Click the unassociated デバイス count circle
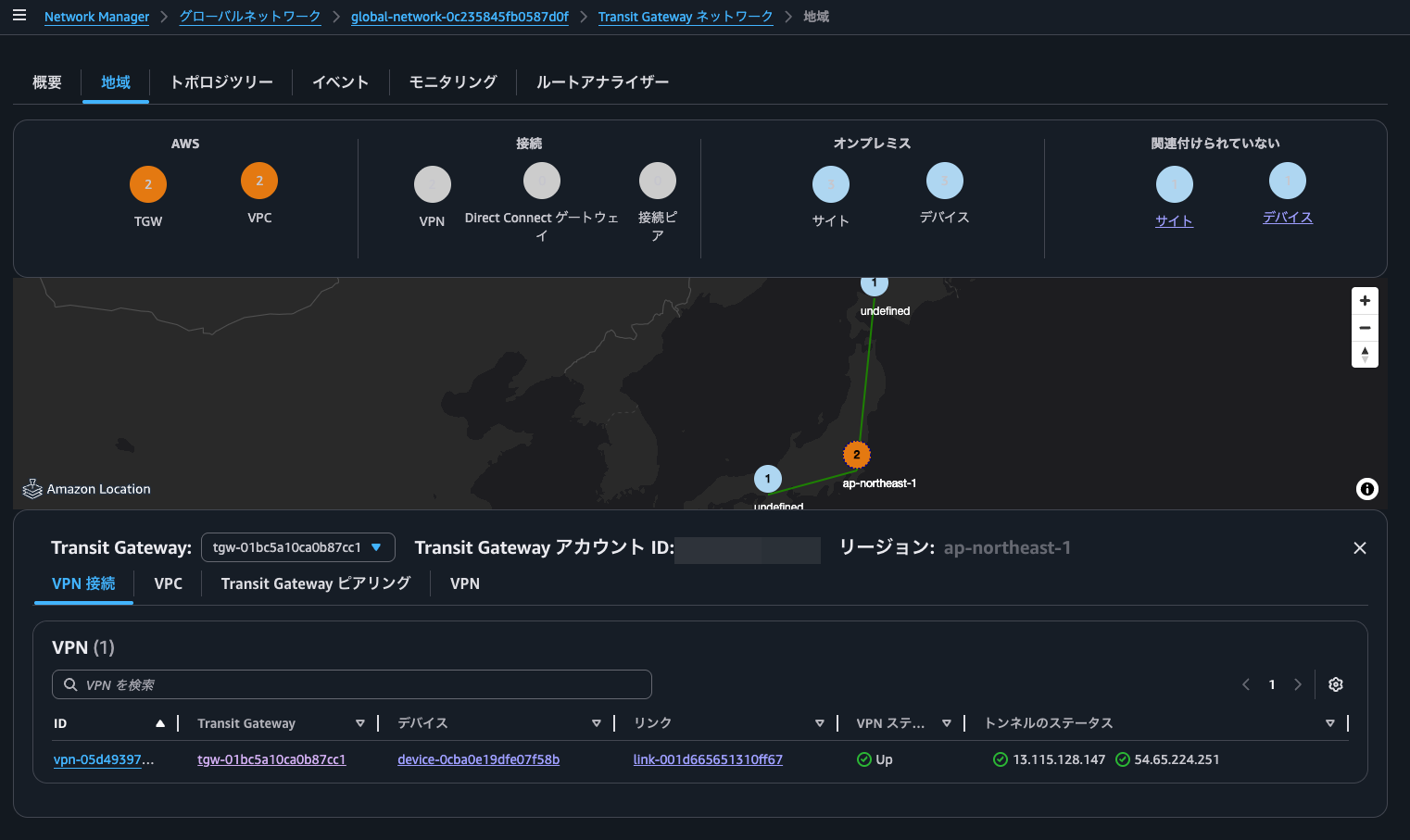 pyautogui.click(x=1288, y=181)
